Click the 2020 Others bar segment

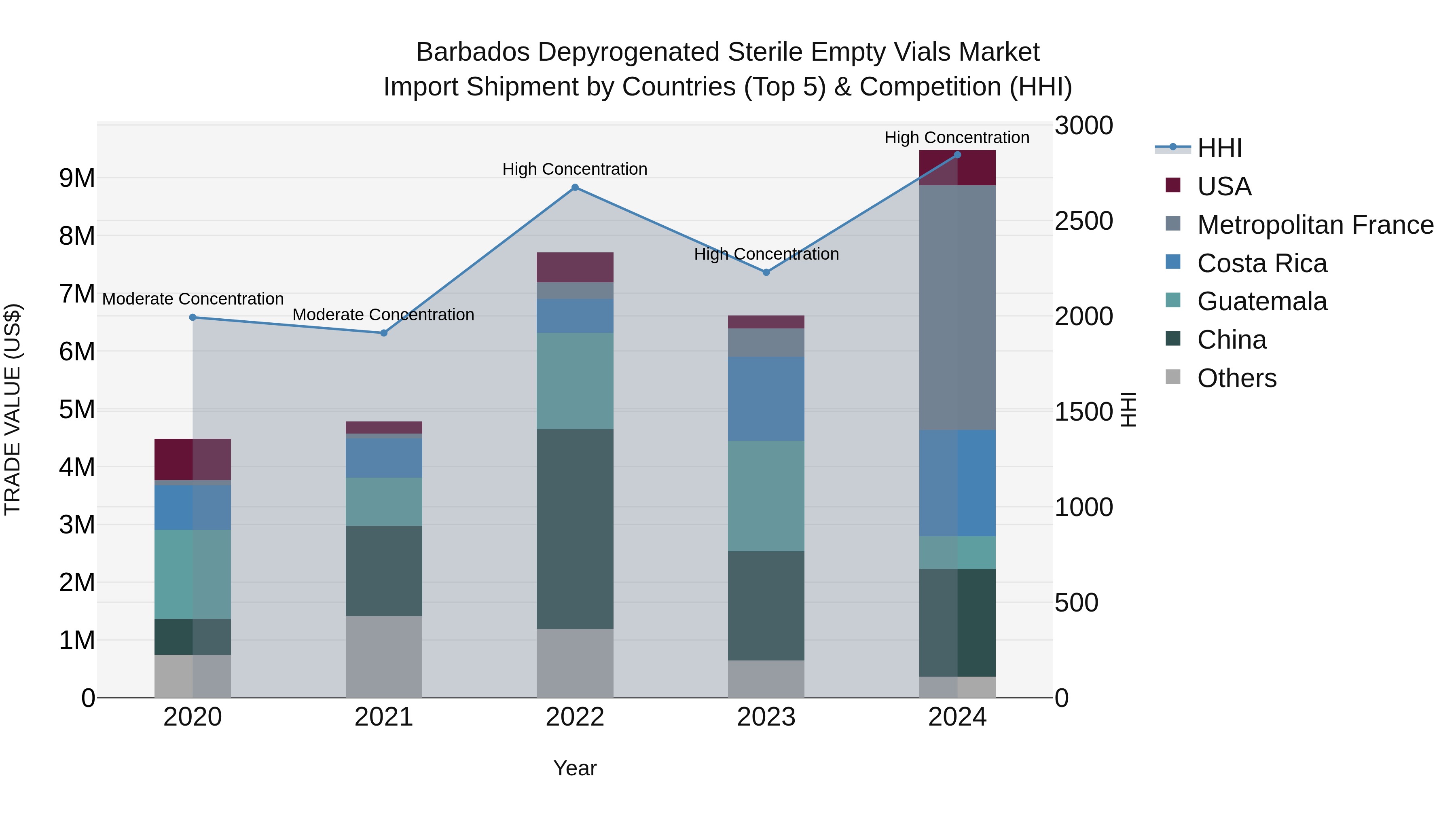click(x=193, y=676)
